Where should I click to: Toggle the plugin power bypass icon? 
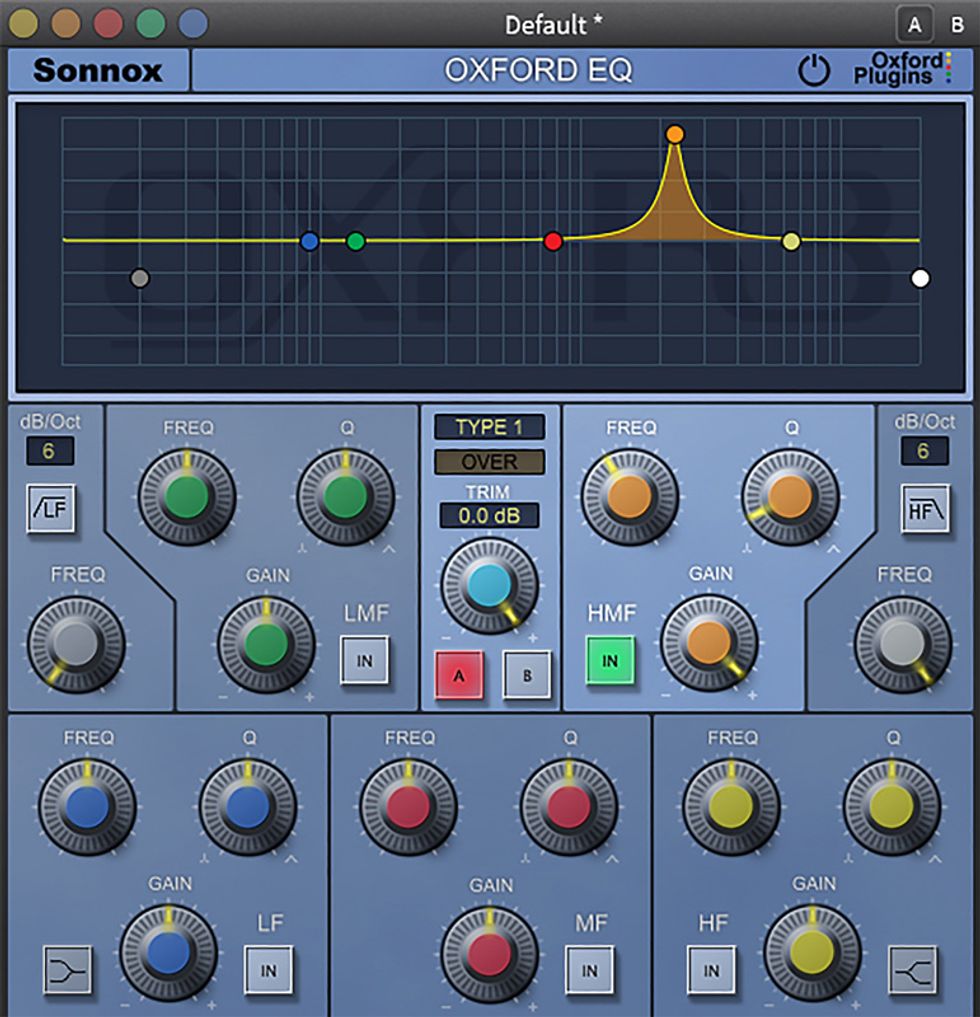click(x=813, y=70)
